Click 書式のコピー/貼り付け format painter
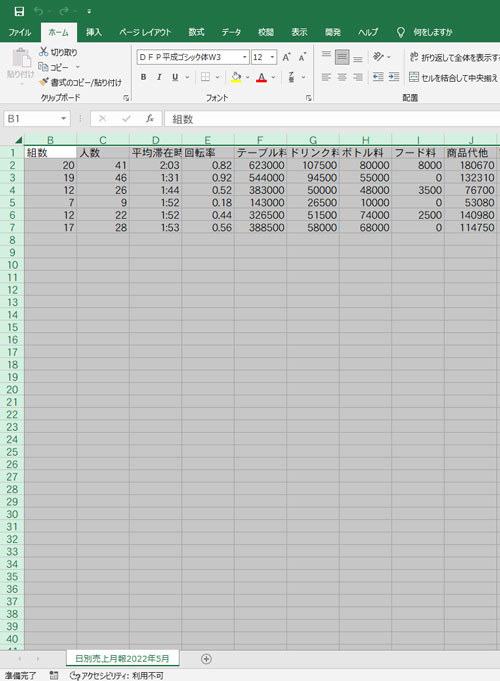 [80, 82]
